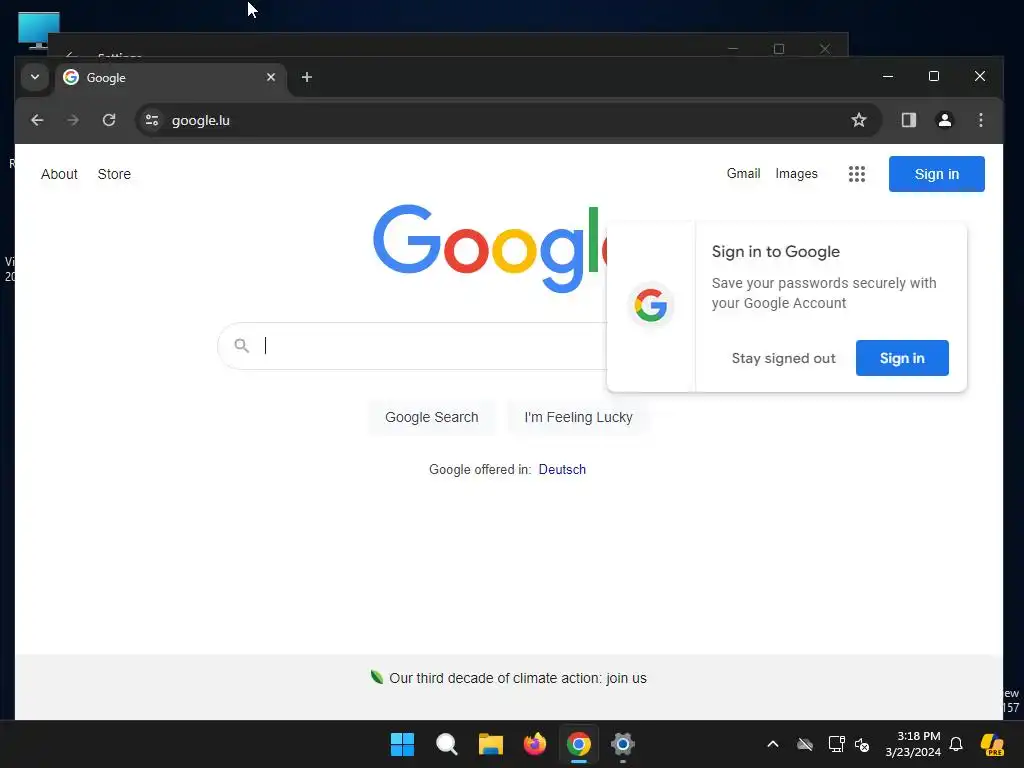Click the Google G logo in popup
This screenshot has width=1024, height=768.
coord(650,305)
